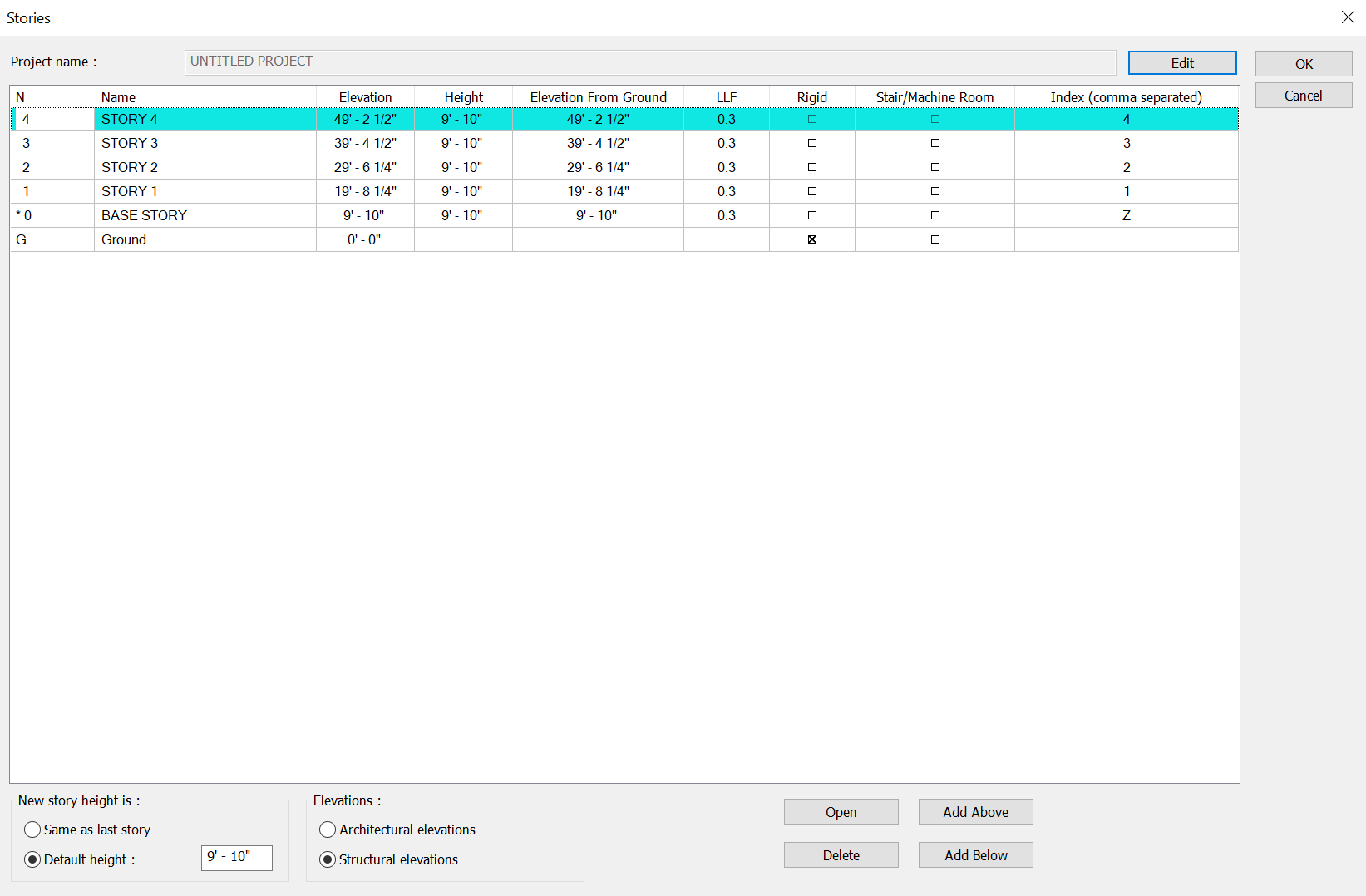Image resolution: width=1366 pixels, height=896 pixels.
Task: Choose Structural elevations
Action: 328,859
